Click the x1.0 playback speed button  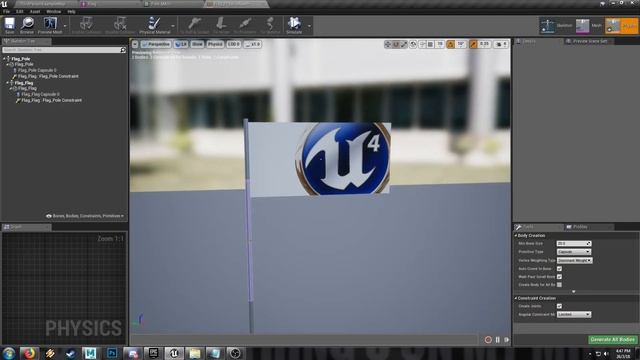(253, 44)
